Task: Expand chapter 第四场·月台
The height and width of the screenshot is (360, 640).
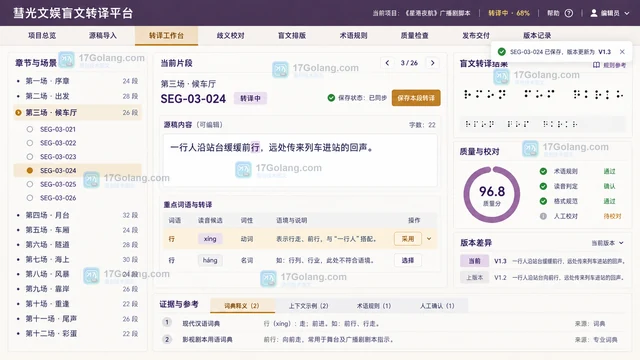Action: [78, 215]
